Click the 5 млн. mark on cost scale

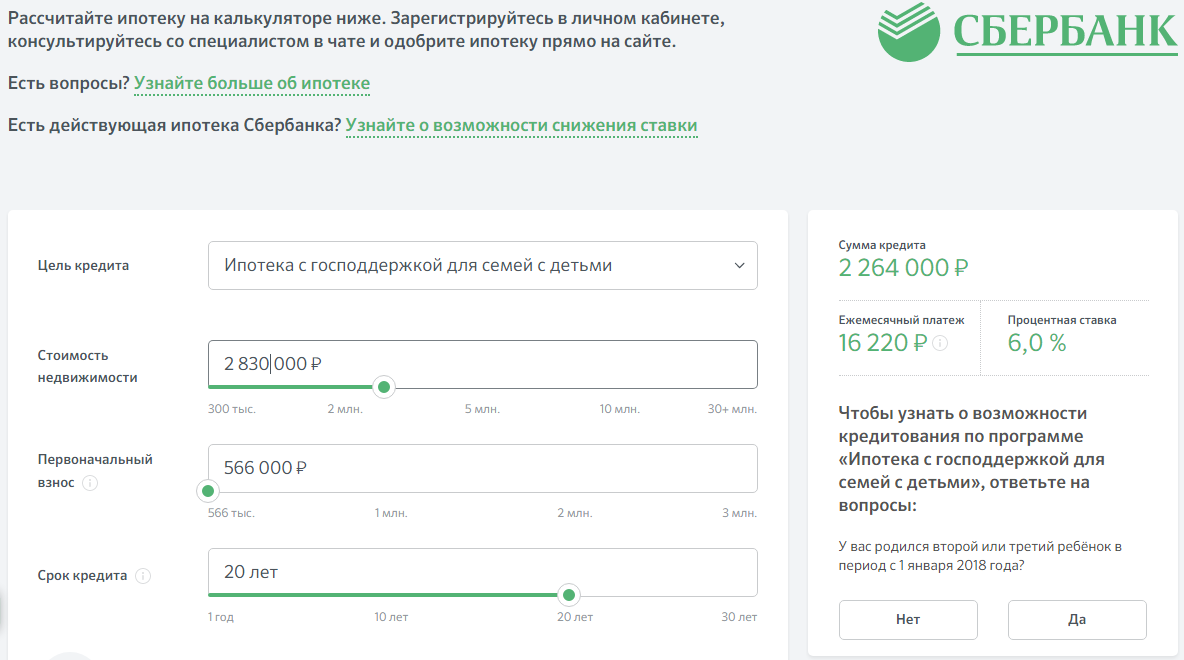(482, 409)
